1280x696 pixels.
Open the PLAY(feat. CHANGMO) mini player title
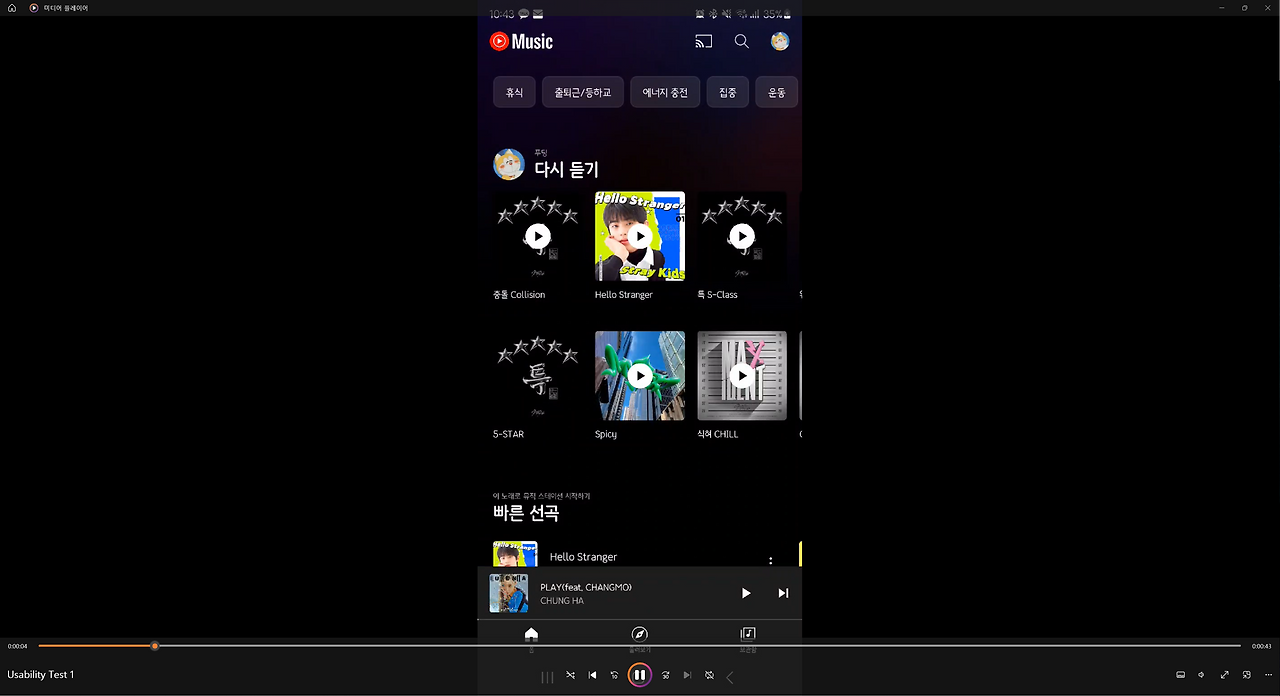[x=586, y=587]
